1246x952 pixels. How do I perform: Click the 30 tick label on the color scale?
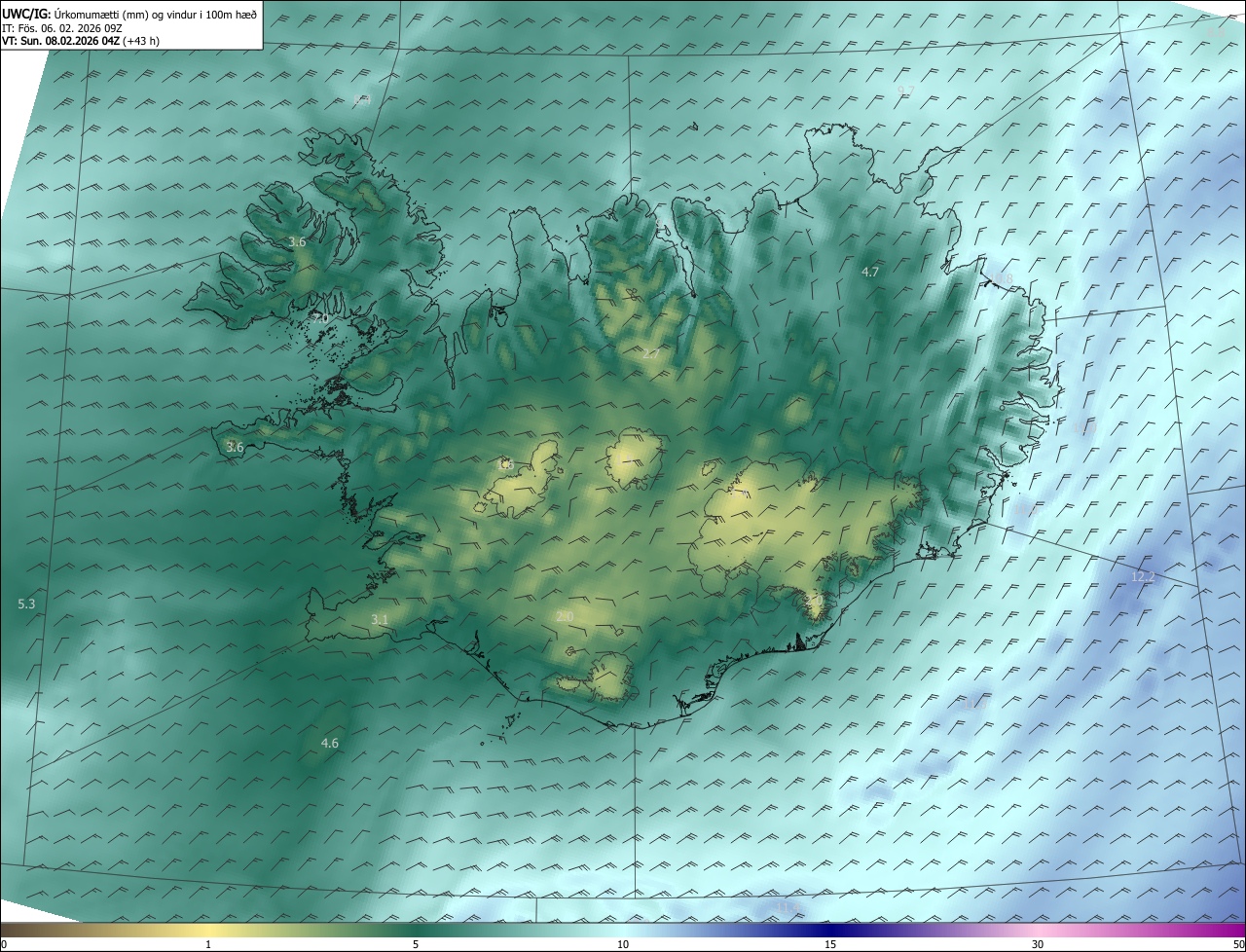[1038, 945]
